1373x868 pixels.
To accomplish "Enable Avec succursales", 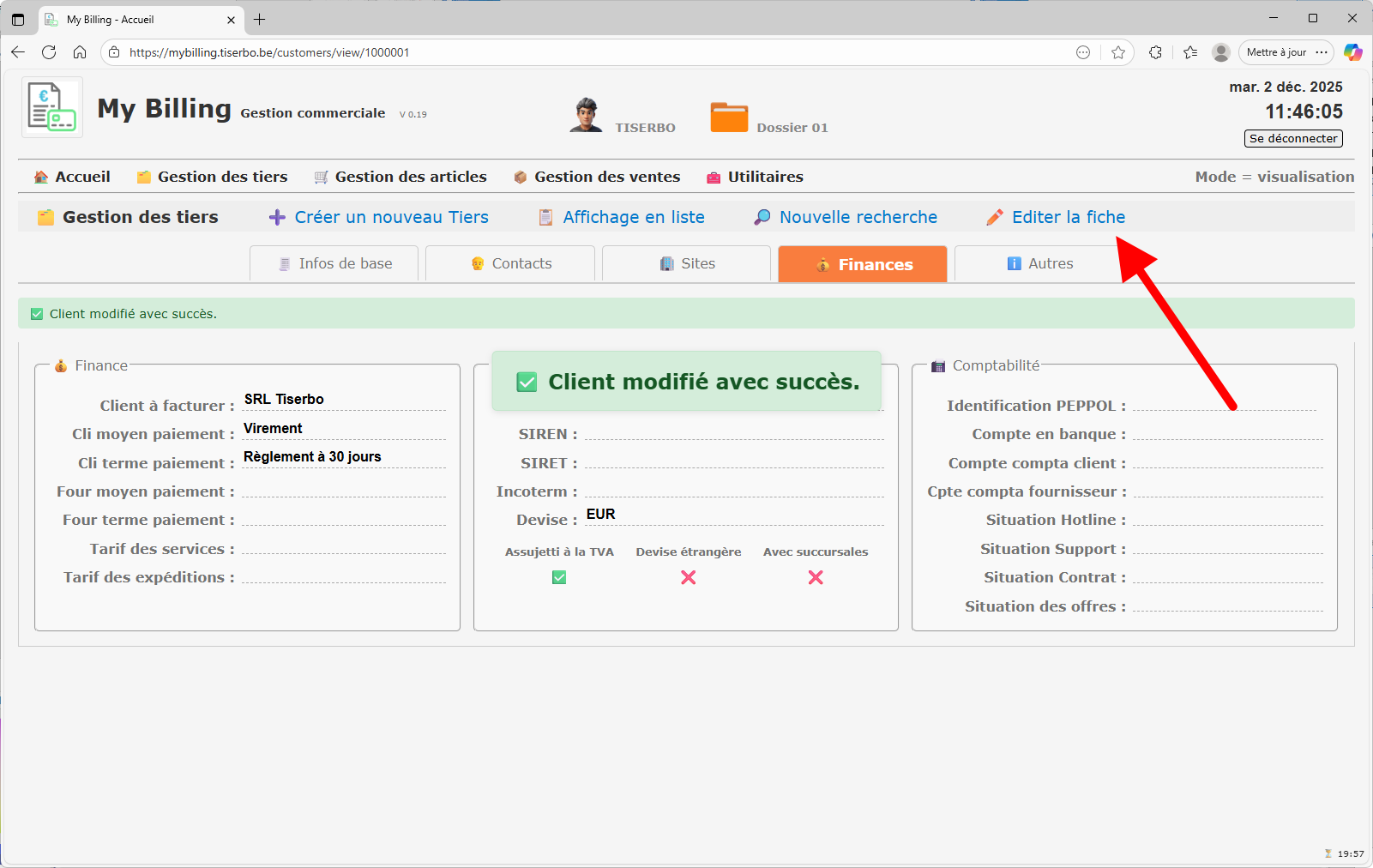I will [x=815, y=577].
